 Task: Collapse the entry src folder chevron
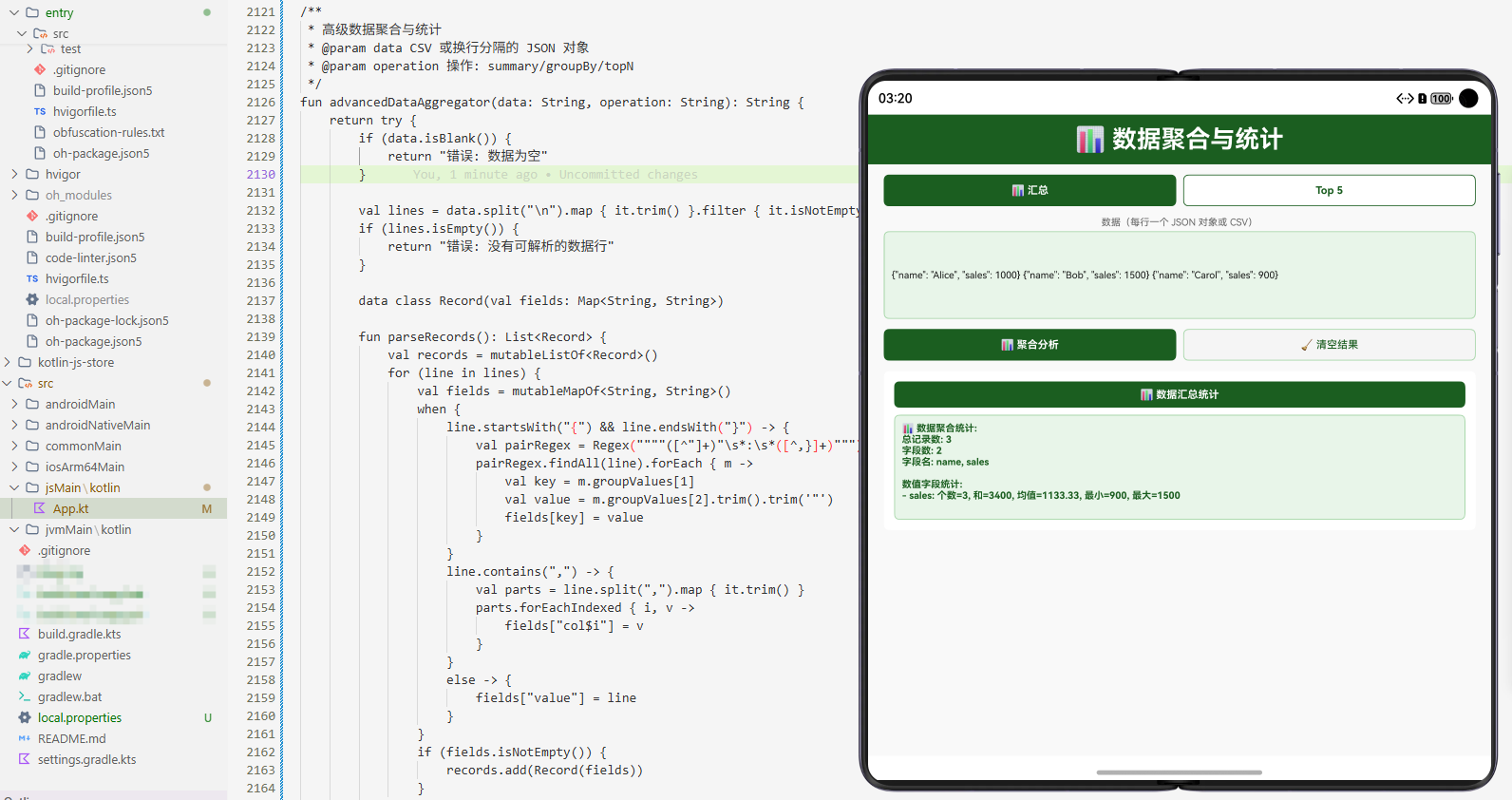point(22,33)
